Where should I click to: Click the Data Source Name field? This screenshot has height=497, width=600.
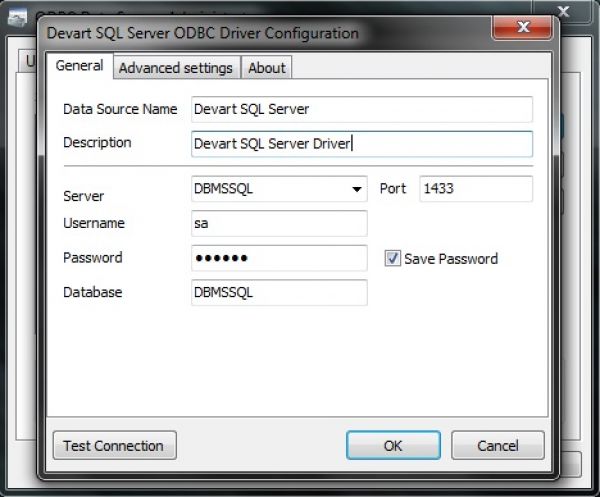[x=362, y=109]
